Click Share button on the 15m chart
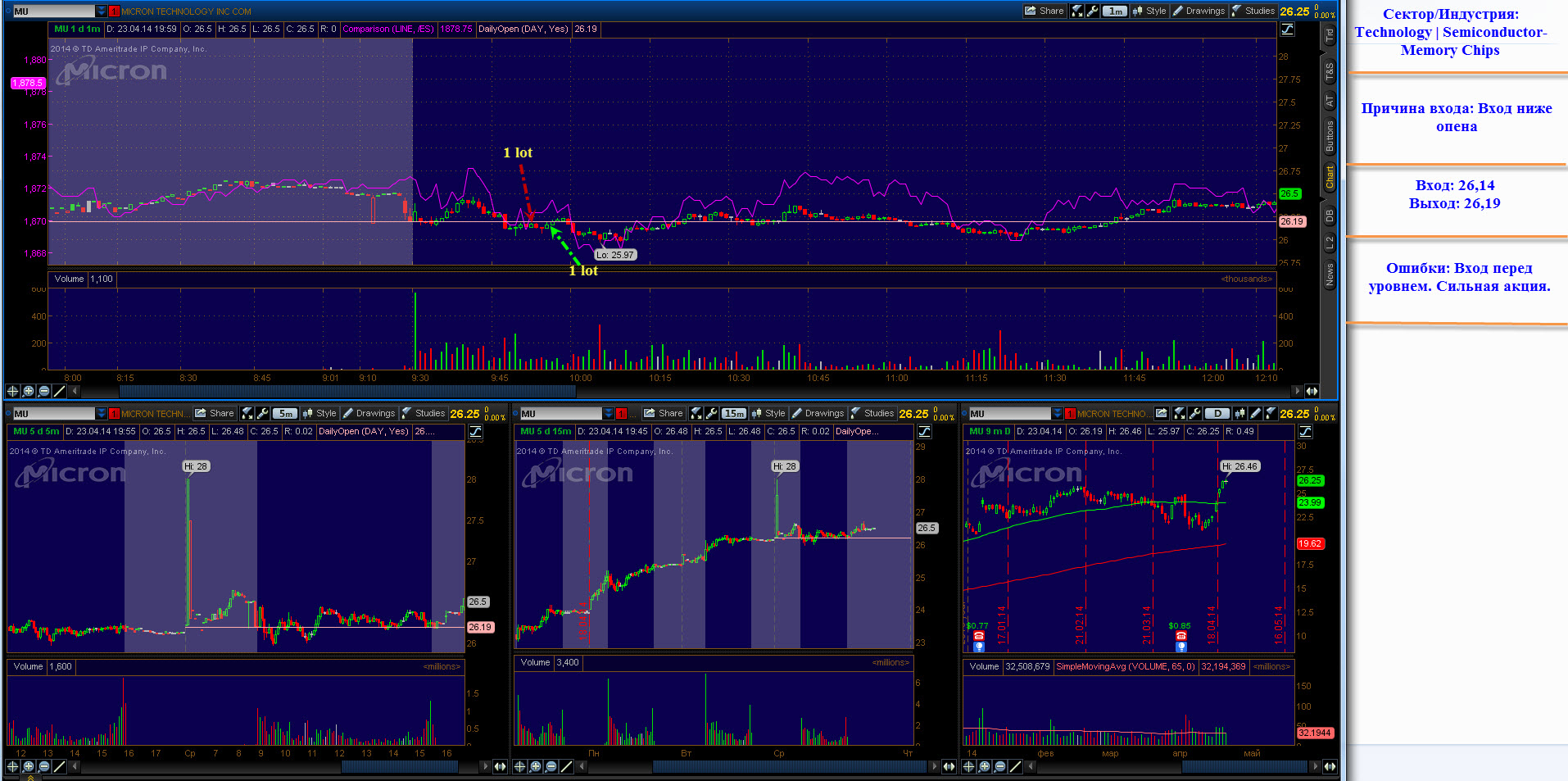The width and height of the screenshot is (1568, 781). 664,413
